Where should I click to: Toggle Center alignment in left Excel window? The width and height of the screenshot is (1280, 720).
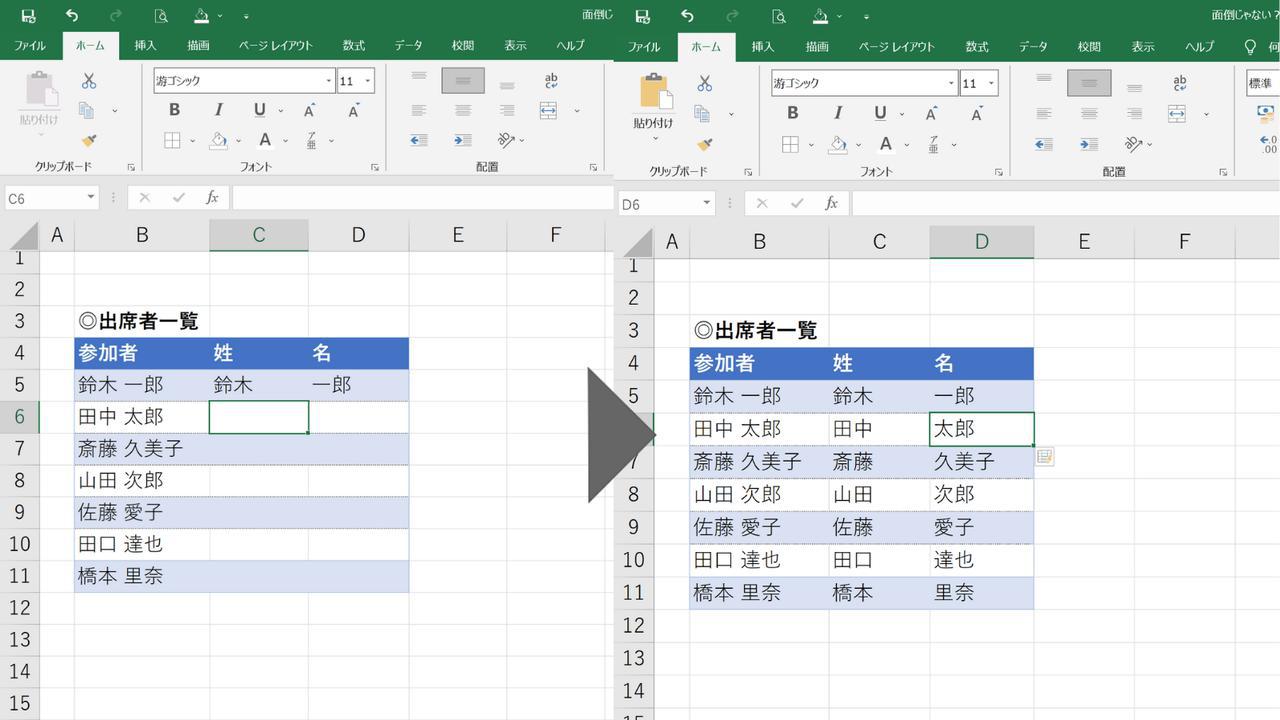click(463, 110)
